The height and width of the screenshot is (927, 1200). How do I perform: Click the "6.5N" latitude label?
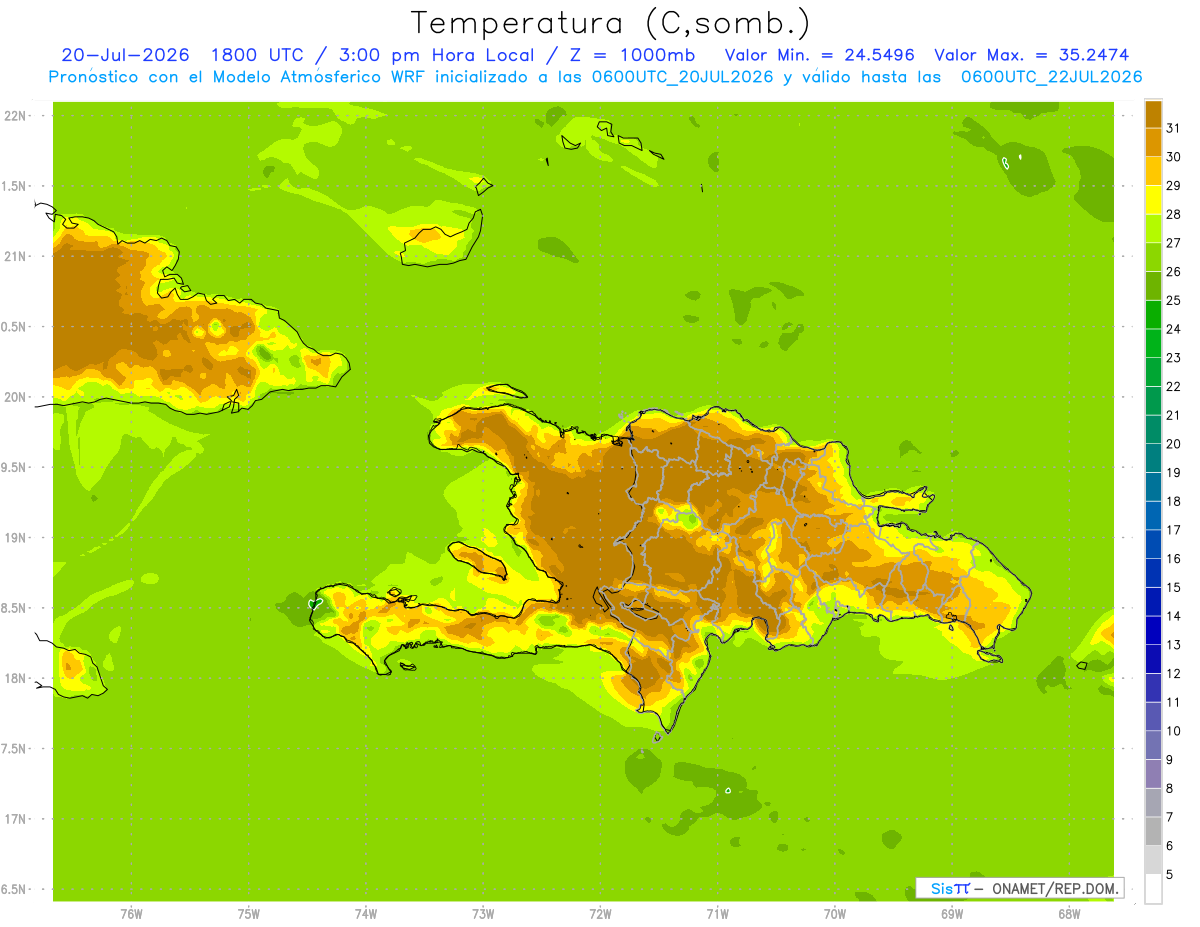click(15, 890)
